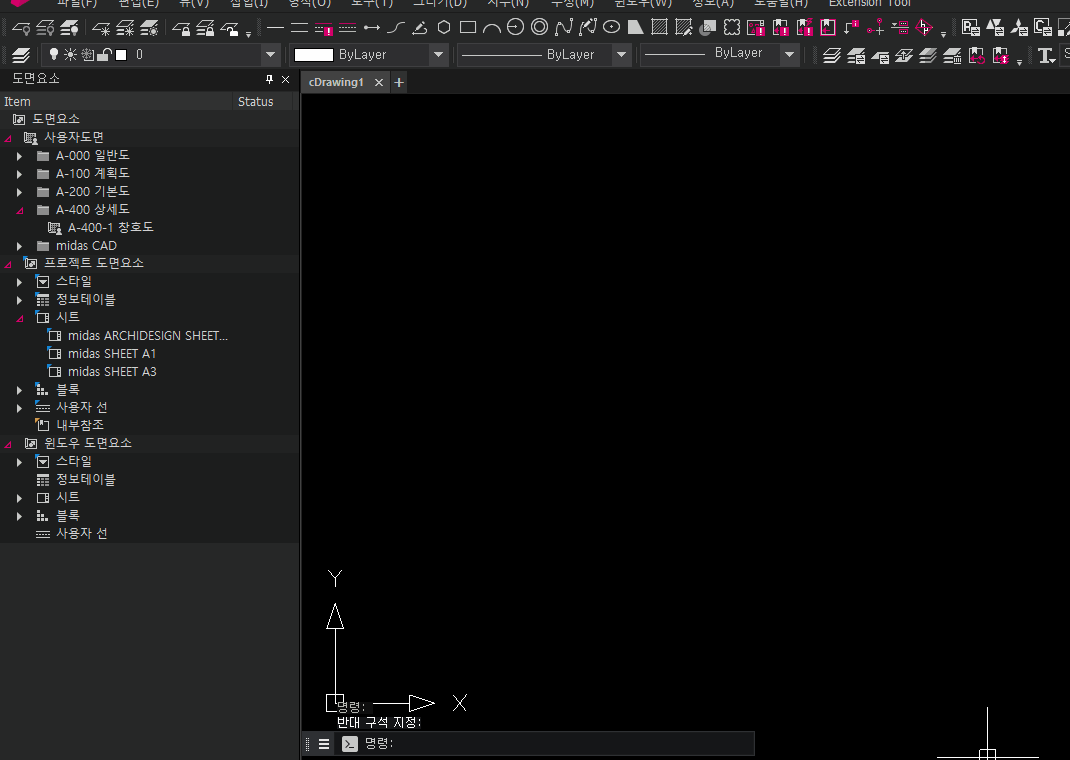
Task: Close the 도면요소 panel
Action: [285, 79]
